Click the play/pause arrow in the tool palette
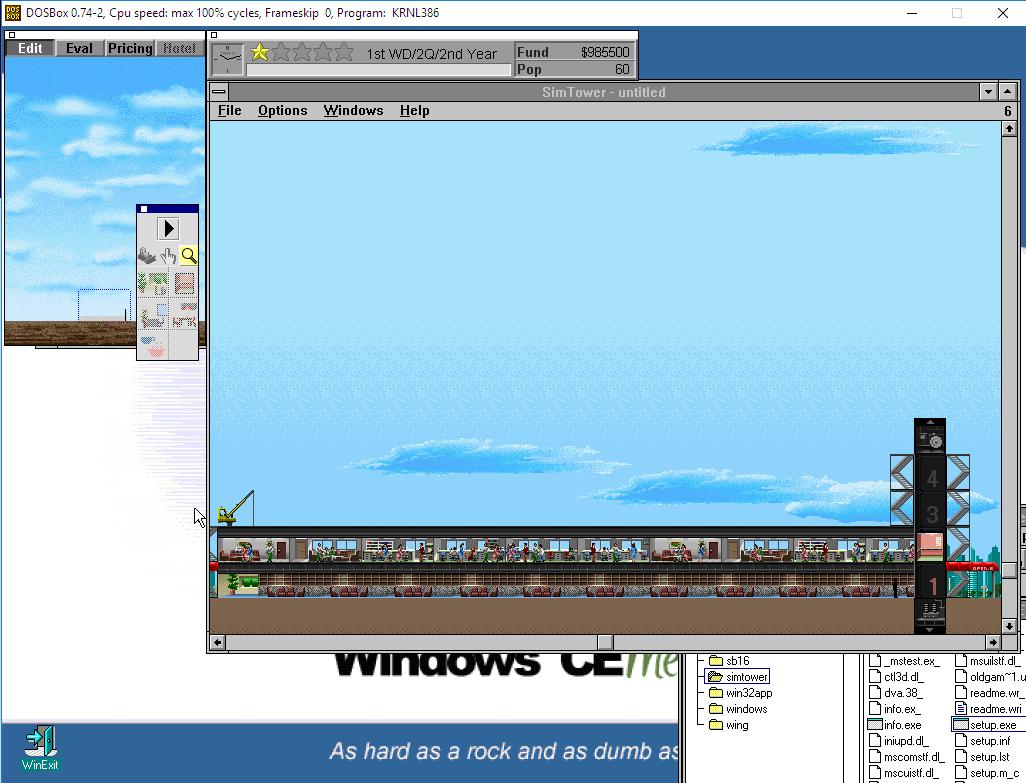The image size is (1026, 783). click(x=168, y=228)
